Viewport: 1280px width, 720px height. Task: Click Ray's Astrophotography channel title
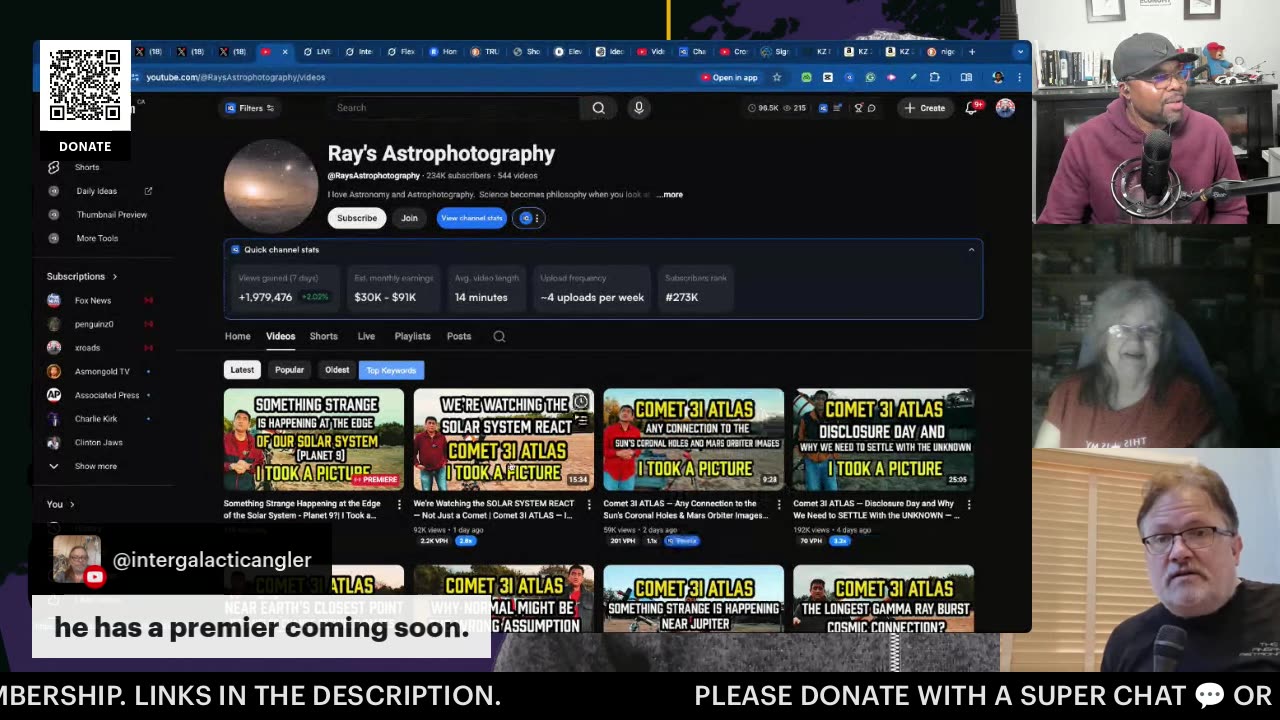click(441, 154)
